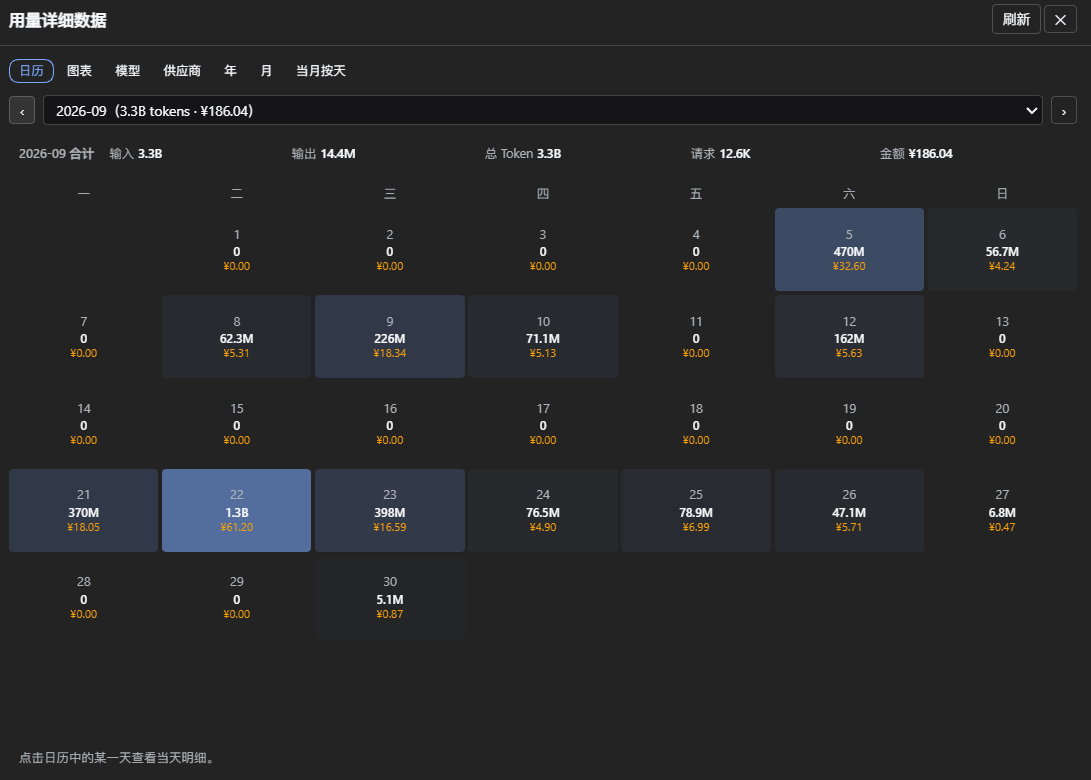Select day 12 cell showing 162M
Viewport: 1091px width, 780px height.
[x=849, y=337]
